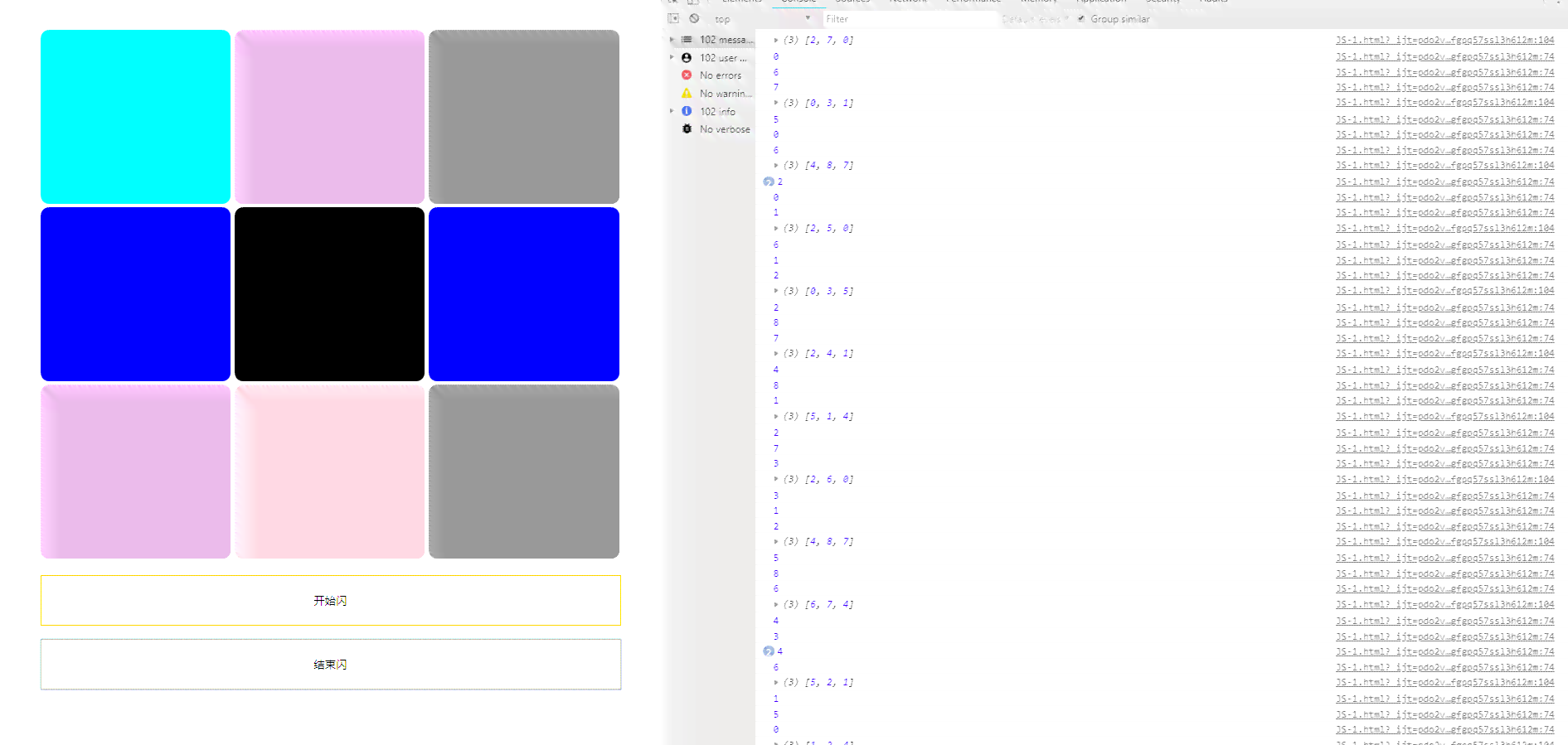Image resolution: width=1568 pixels, height=745 pixels.
Task: Expand the logged array [6, 7, 4]
Action: point(775,604)
